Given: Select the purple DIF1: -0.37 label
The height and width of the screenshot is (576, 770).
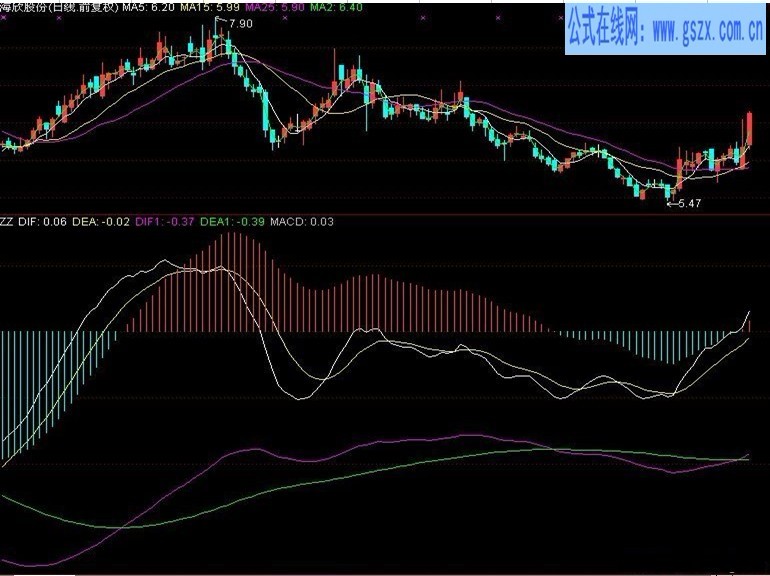Looking at the screenshot, I should click(165, 221).
